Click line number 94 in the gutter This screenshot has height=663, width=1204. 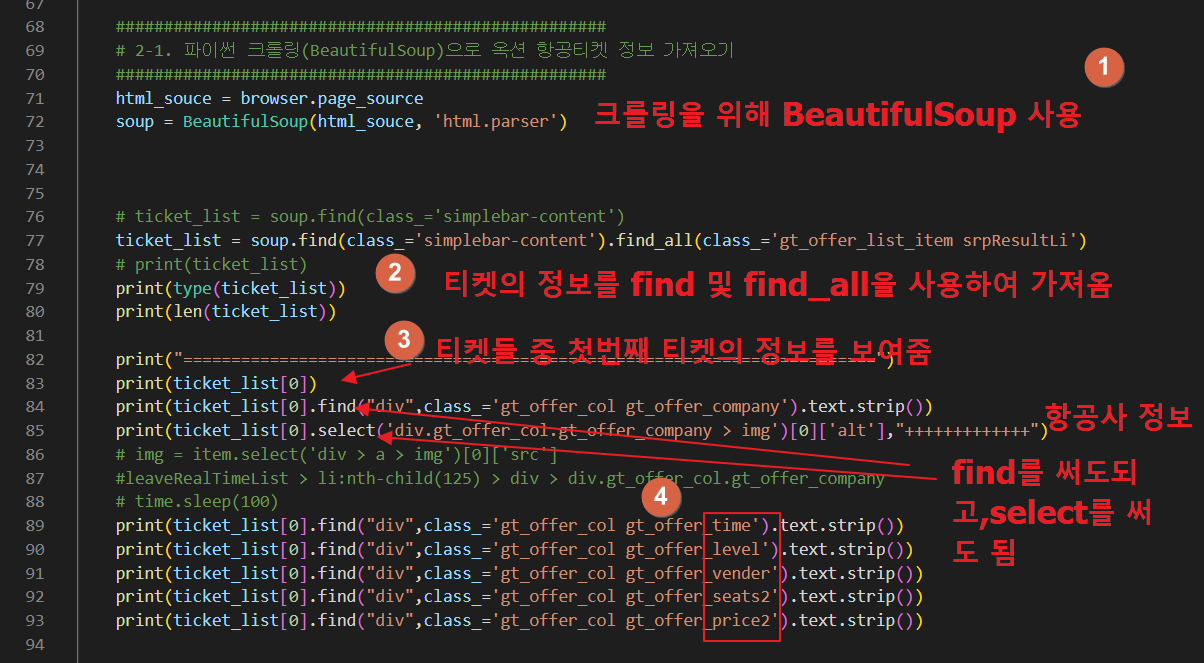pos(35,644)
